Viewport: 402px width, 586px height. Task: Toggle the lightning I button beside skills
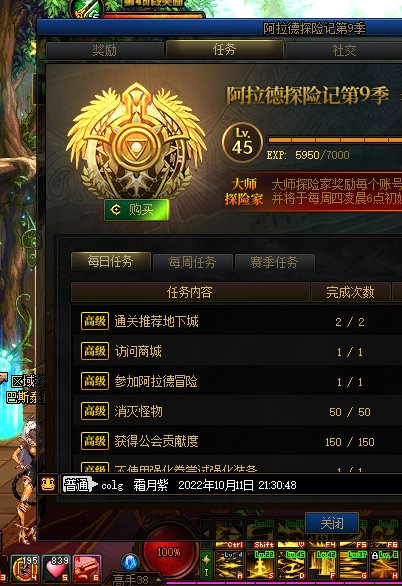(x=207, y=565)
